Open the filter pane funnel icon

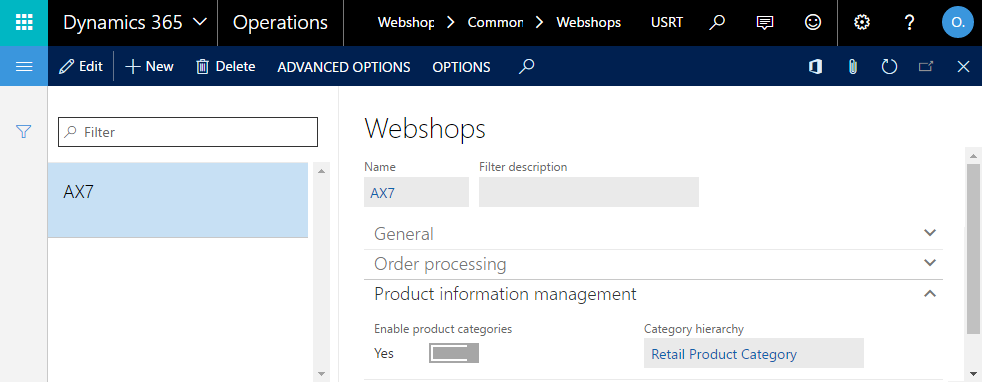click(x=24, y=132)
